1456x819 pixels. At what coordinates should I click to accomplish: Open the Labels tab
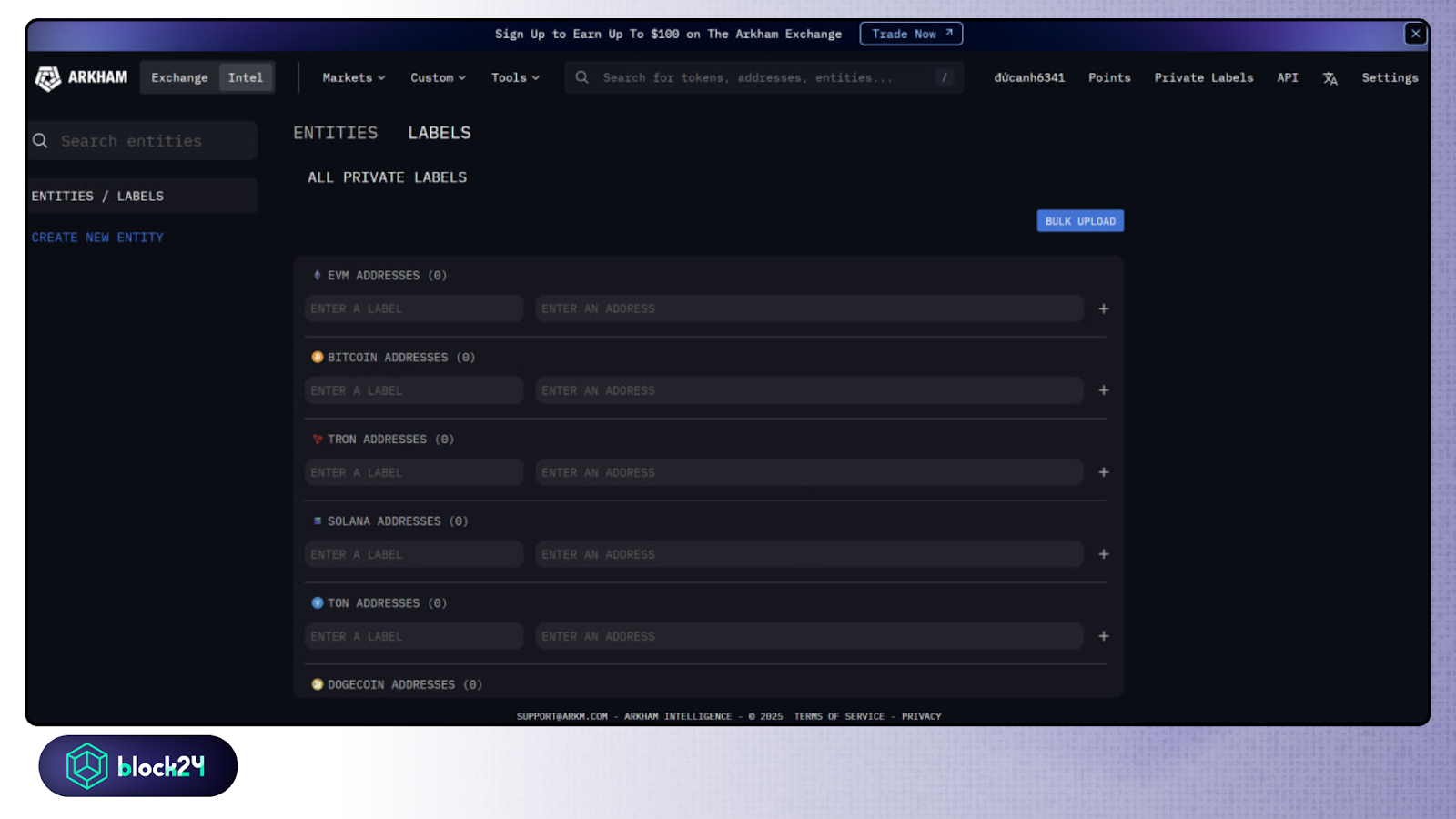[440, 133]
